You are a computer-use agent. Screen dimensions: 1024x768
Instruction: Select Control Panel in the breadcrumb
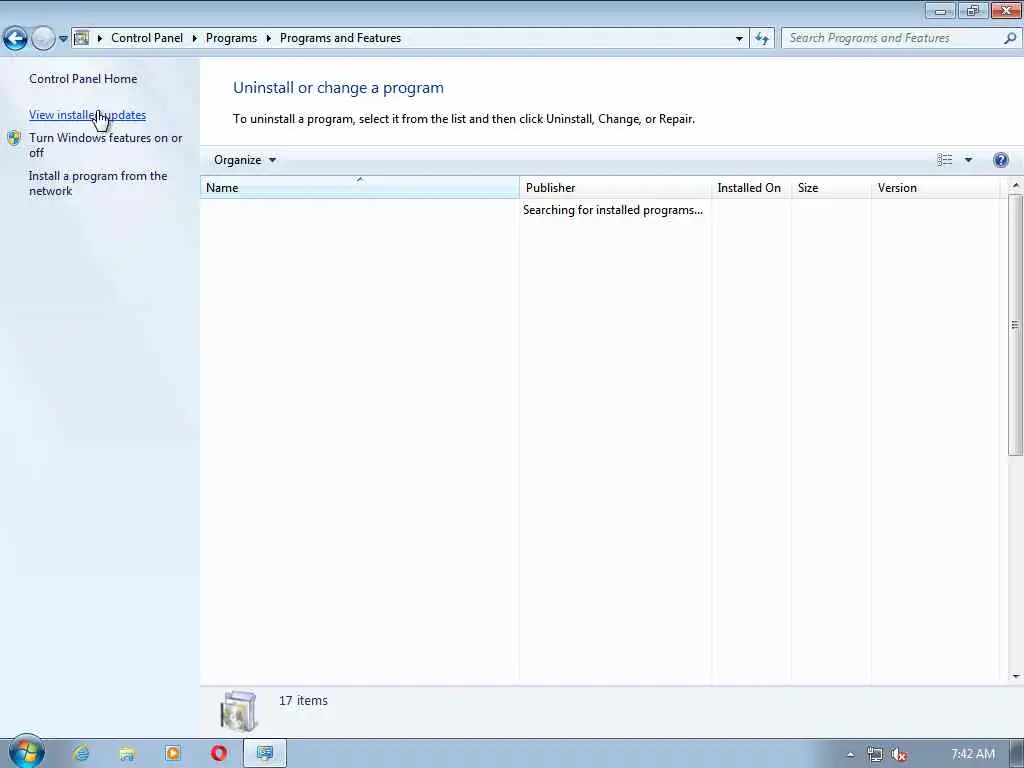[147, 38]
